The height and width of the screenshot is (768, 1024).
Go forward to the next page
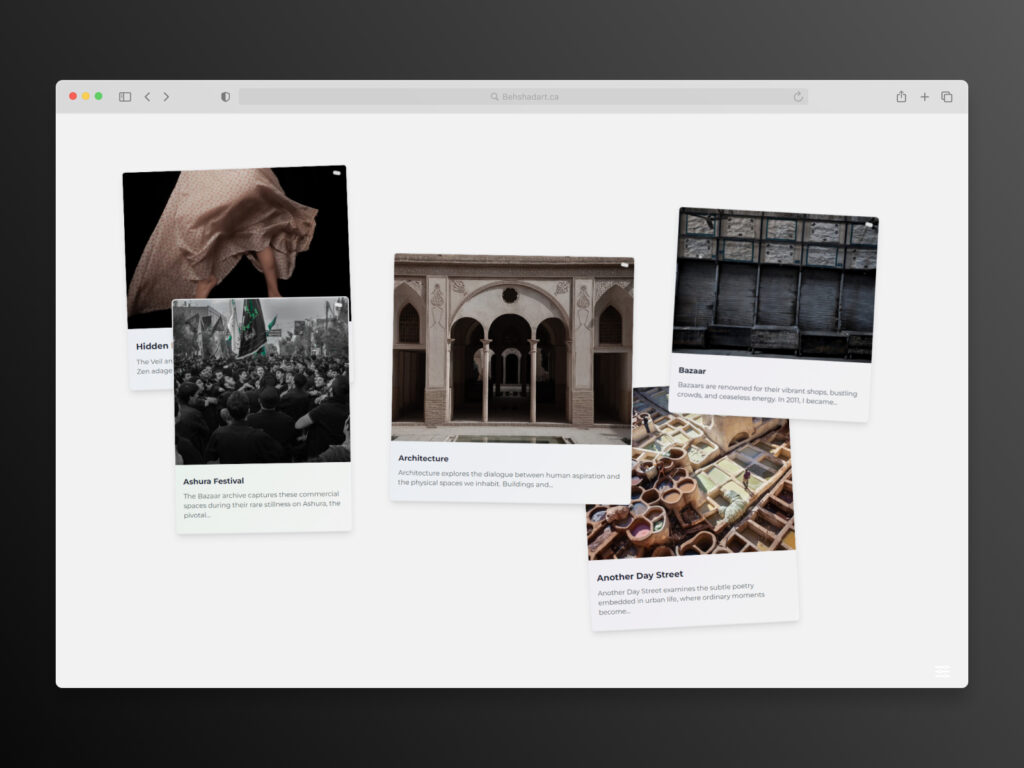[166, 97]
